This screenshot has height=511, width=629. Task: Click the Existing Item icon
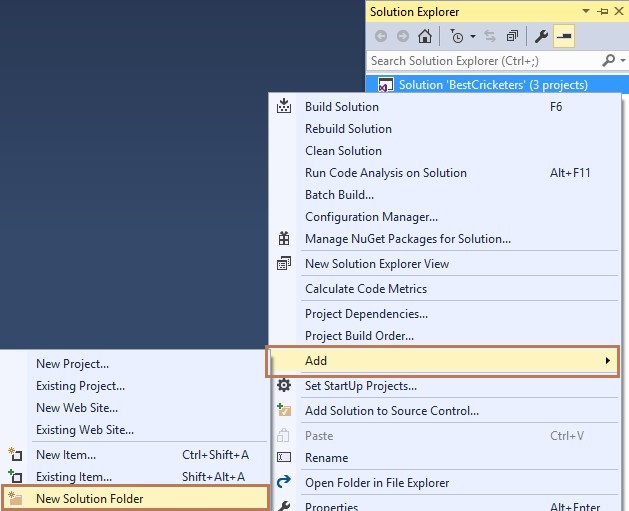(x=15, y=476)
